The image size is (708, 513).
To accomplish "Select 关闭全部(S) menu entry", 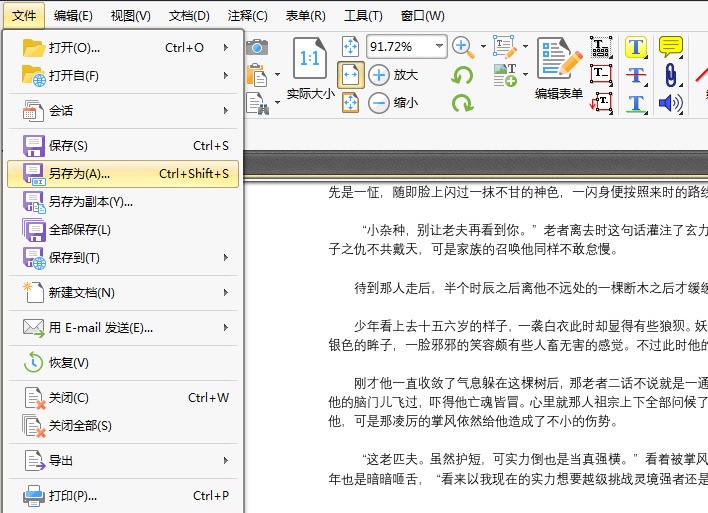I will click(123, 426).
